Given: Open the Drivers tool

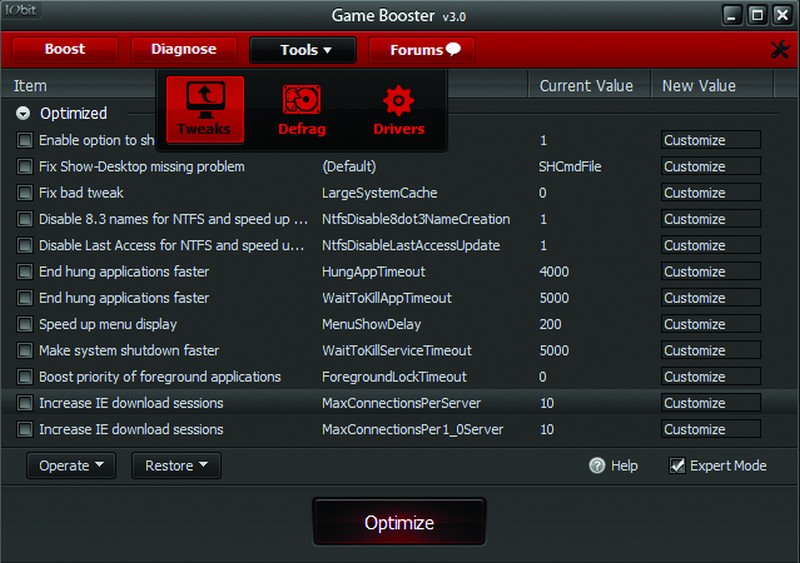Looking at the screenshot, I should 398,110.
